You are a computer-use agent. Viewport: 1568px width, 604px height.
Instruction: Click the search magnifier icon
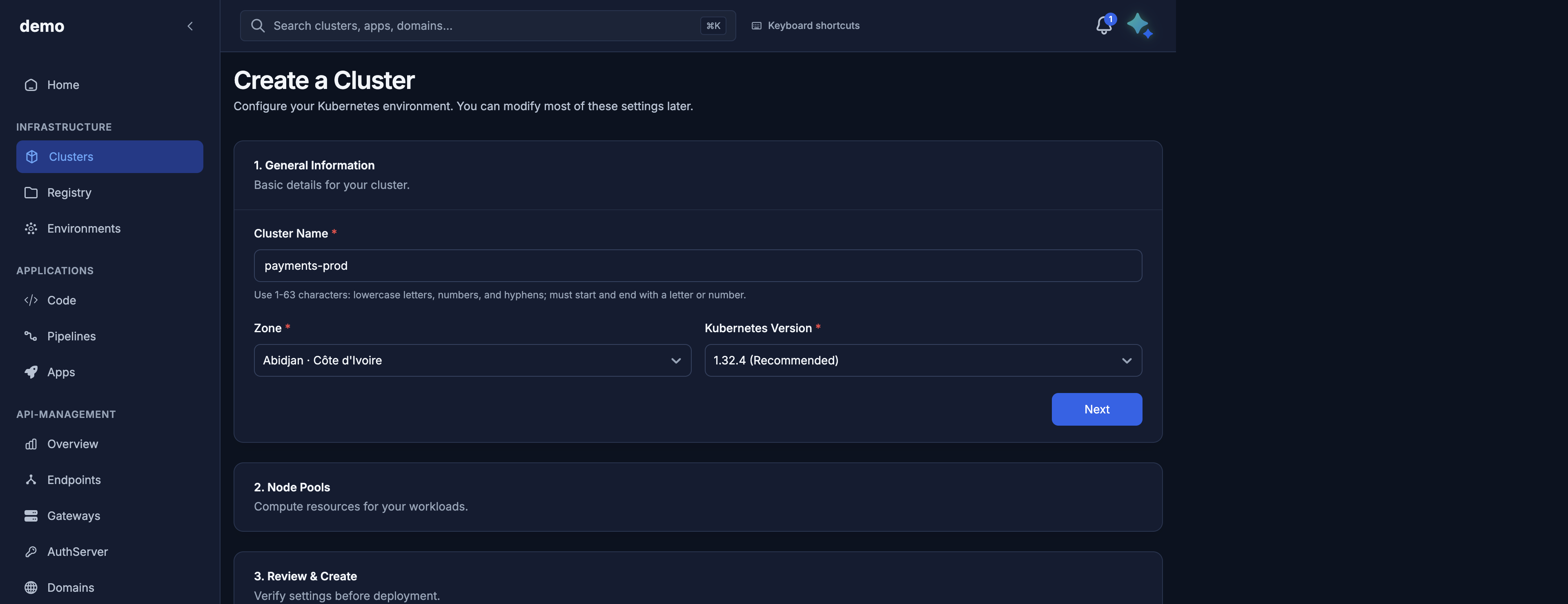258,26
